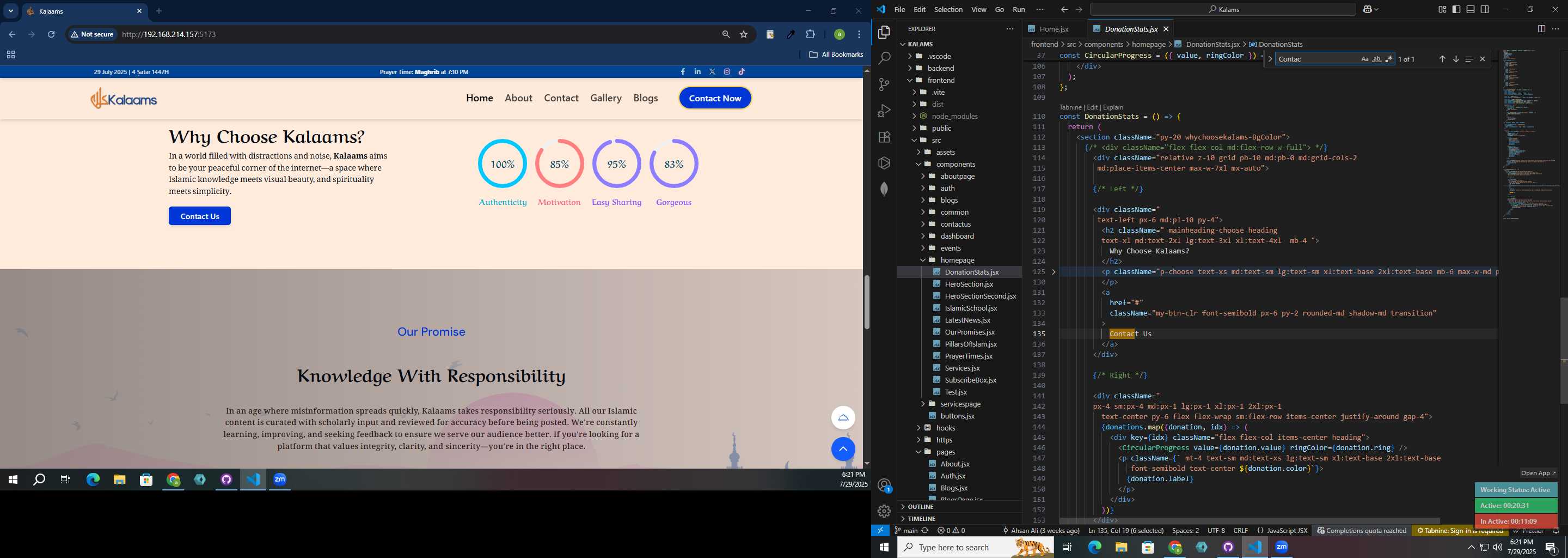
Task: Toggle Use Regular Expression in find widget
Action: pos(1389,59)
